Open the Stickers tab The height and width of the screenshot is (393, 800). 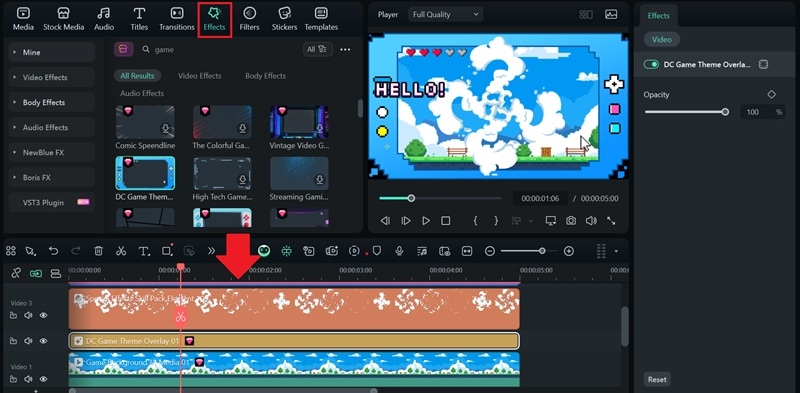(284, 19)
